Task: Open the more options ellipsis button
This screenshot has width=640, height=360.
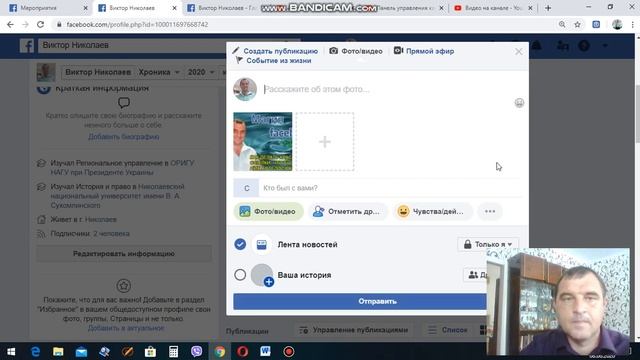Action: 490,211
